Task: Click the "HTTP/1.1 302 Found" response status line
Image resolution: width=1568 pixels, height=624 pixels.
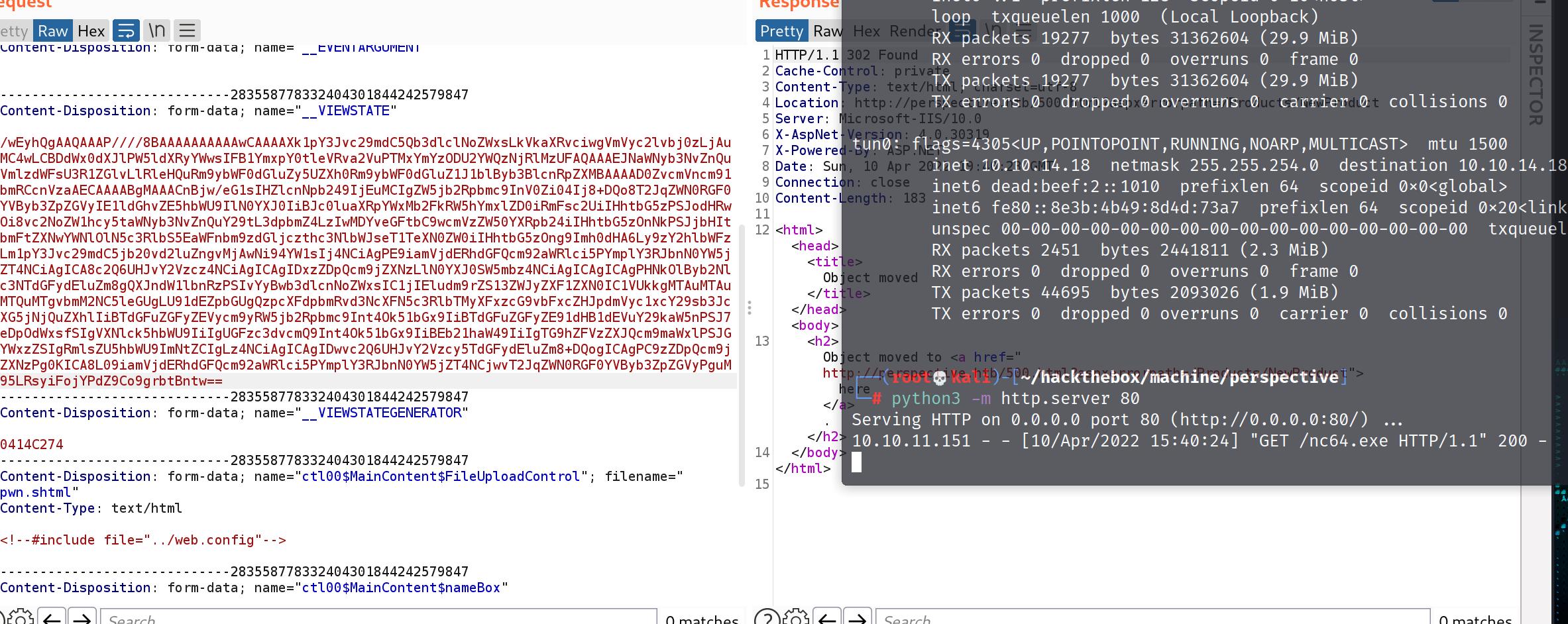Action: point(846,55)
